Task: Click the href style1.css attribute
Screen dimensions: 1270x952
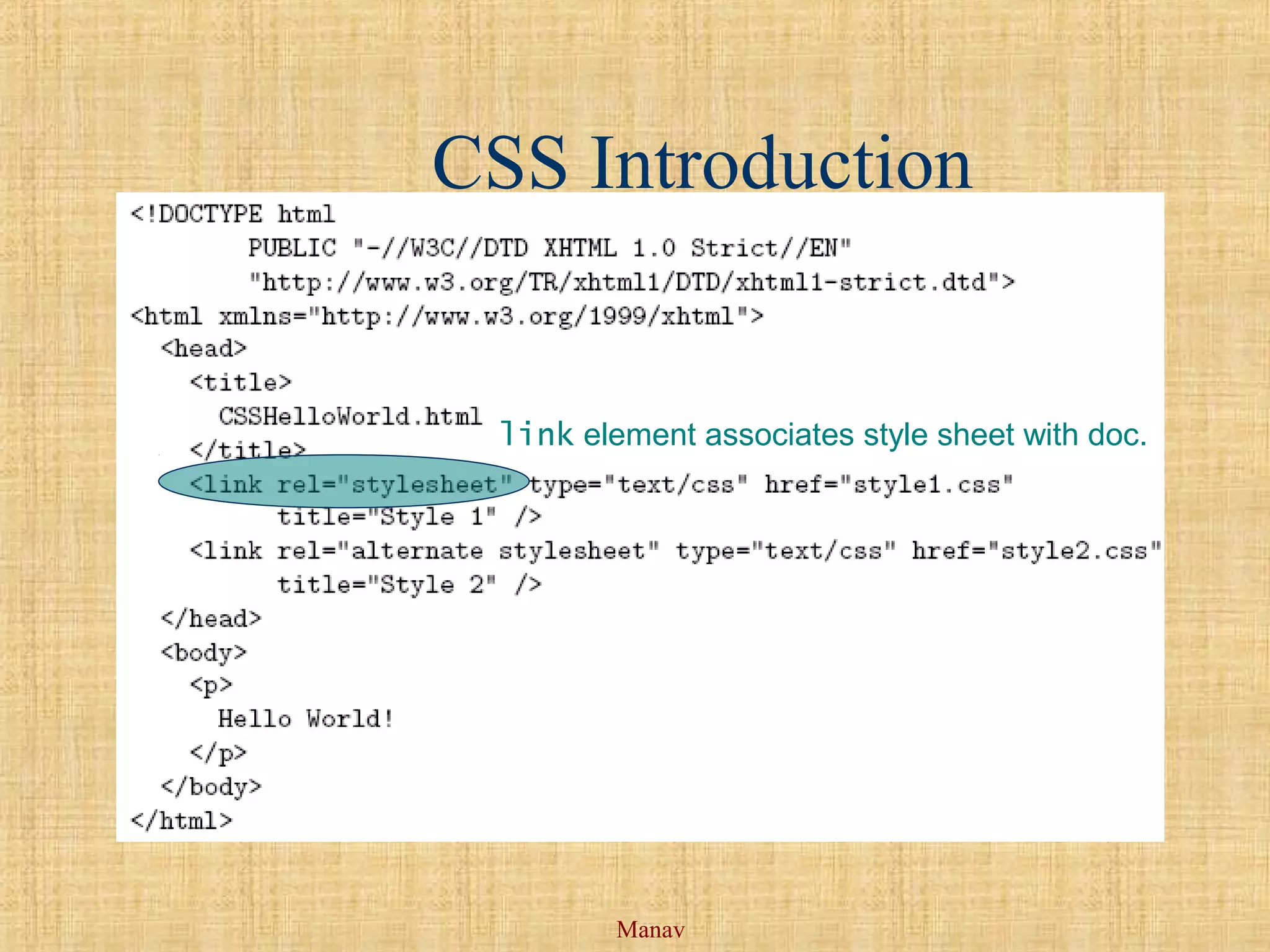Action: click(888, 484)
